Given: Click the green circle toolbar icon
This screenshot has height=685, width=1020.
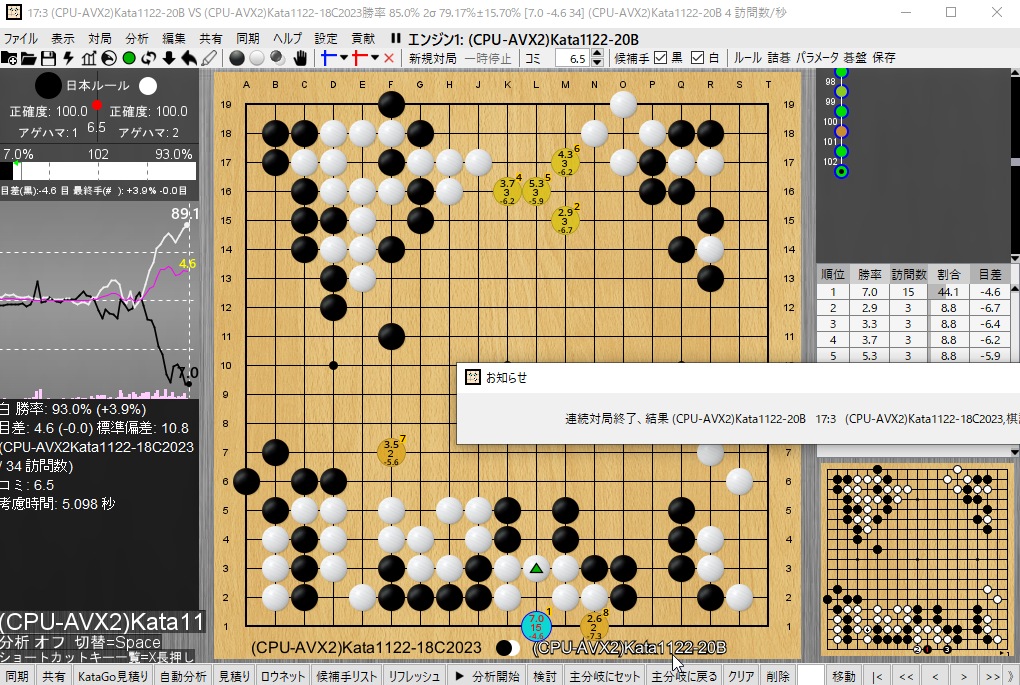Looking at the screenshot, I should click(129, 59).
